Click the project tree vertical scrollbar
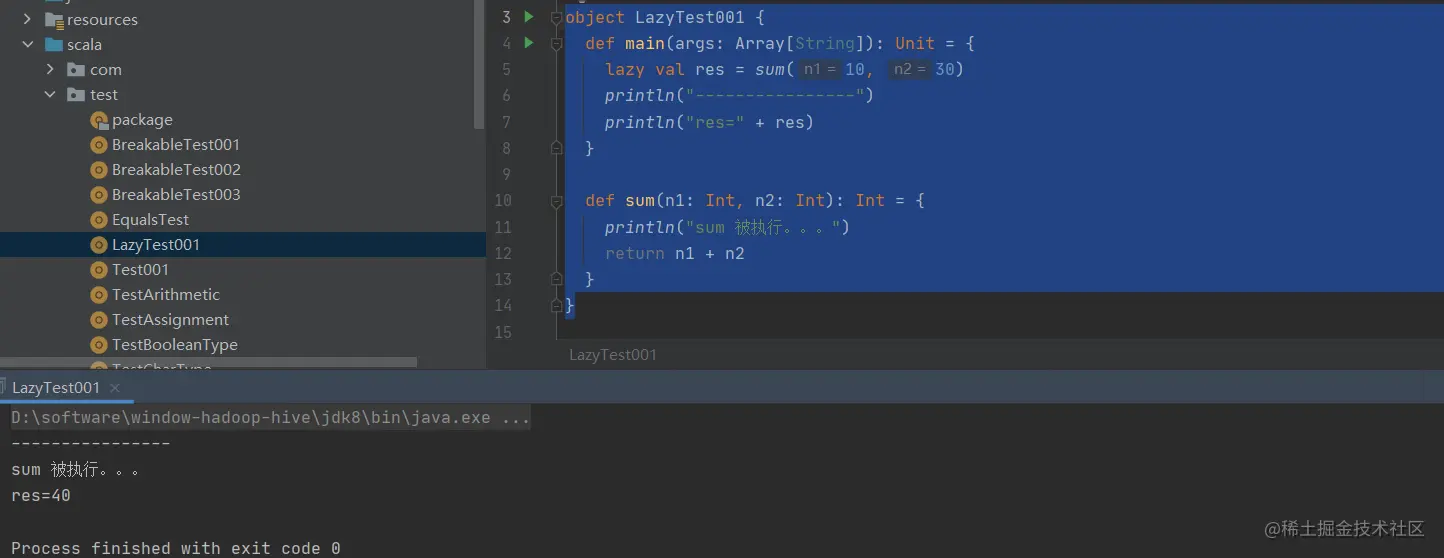The image size is (1444, 558). (x=480, y=64)
